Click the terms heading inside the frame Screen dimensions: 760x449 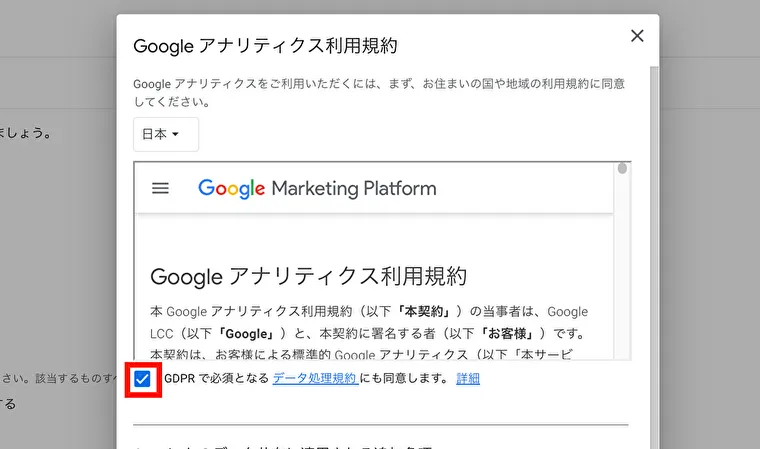point(308,276)
